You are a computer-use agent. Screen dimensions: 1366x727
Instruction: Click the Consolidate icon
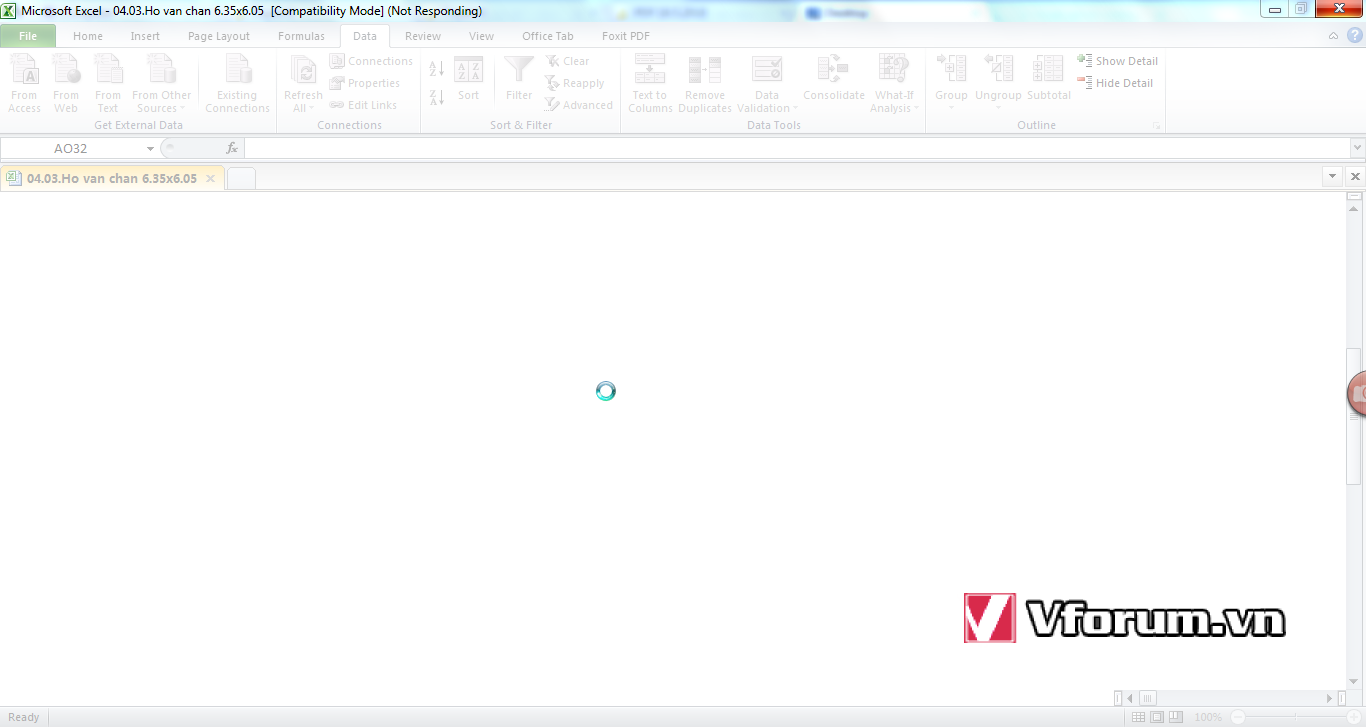pyautogui.click(x=834, y=80)
